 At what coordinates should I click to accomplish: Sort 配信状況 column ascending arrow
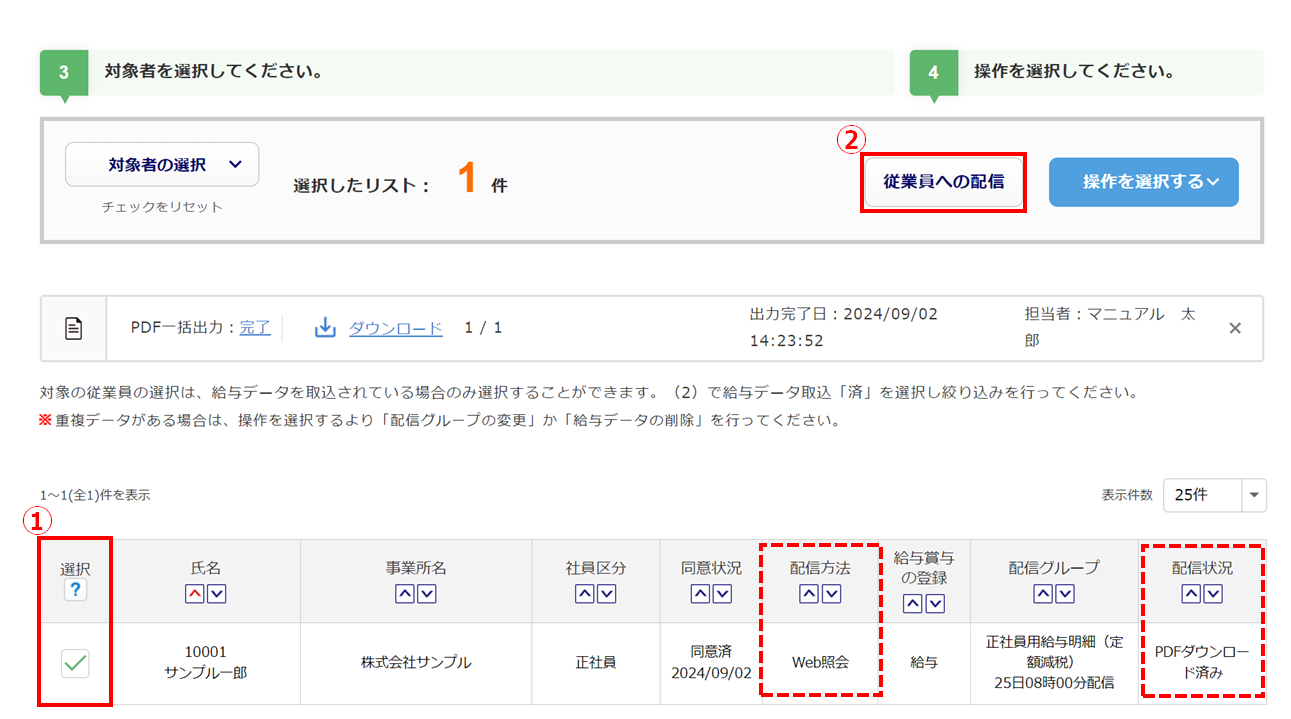click(x=1191, y=594)
